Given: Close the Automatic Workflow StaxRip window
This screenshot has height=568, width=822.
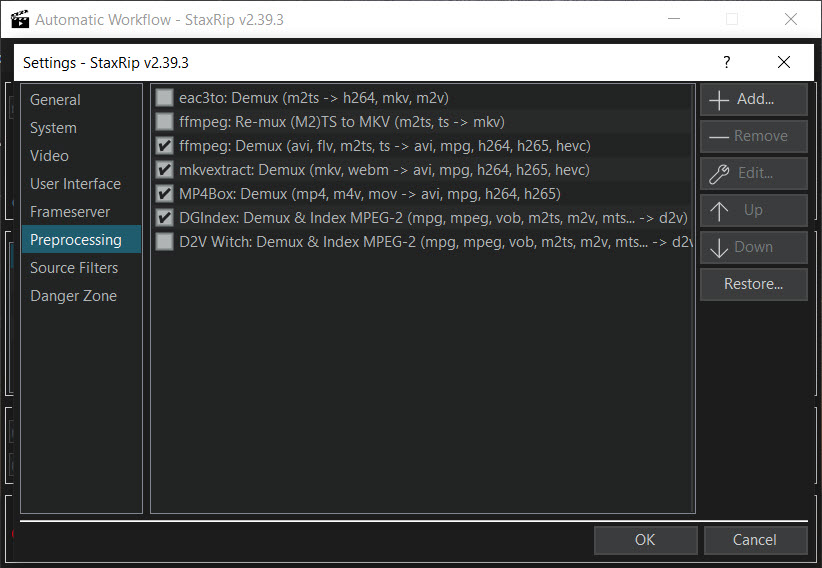Looking at the screenshot, I should (x=791, y=19).
